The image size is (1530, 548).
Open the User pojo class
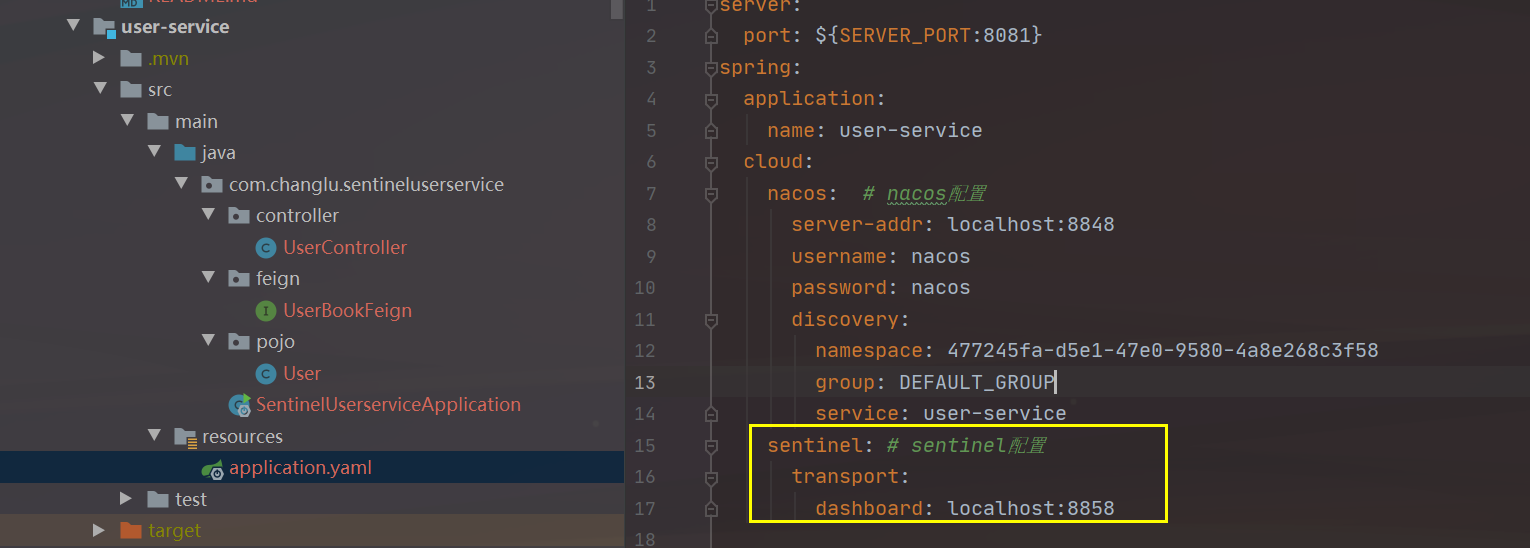pyautogui.click(x=302, y=373)
